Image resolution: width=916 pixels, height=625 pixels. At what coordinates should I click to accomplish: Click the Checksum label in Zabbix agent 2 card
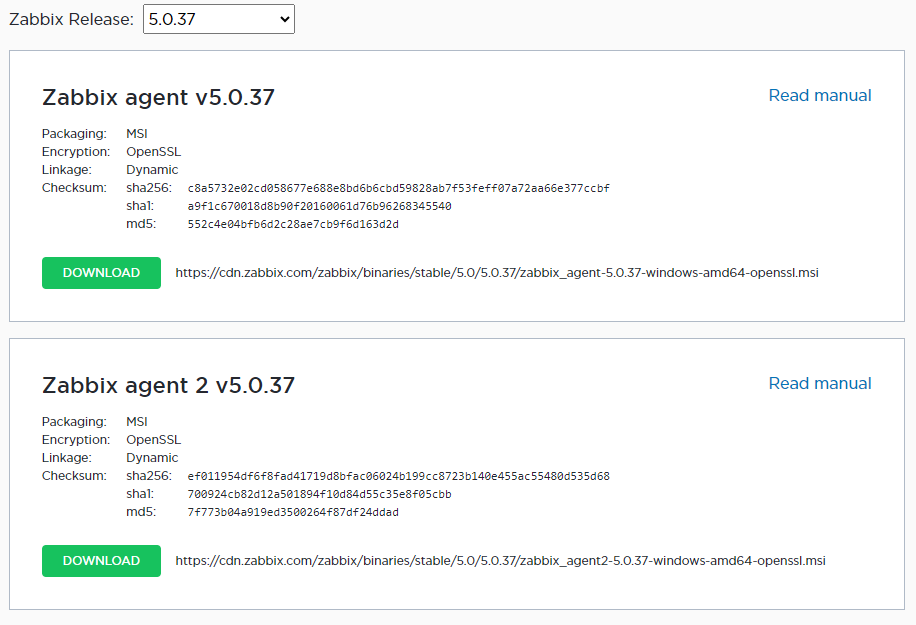[x=74, y=476]
